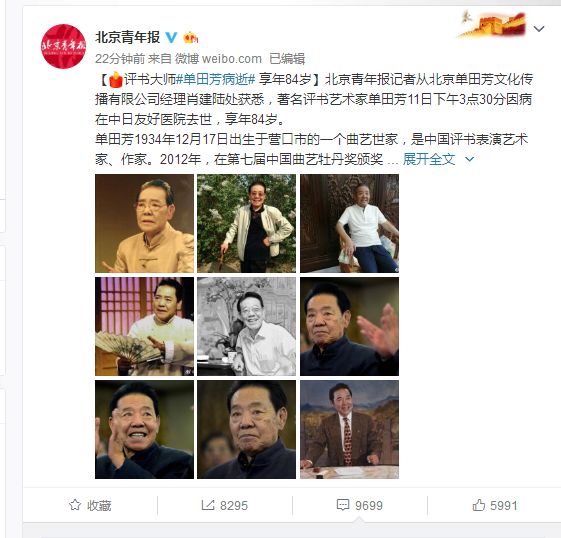
Task: Open the black-and-white photo thumbnail
Action: 247,326
